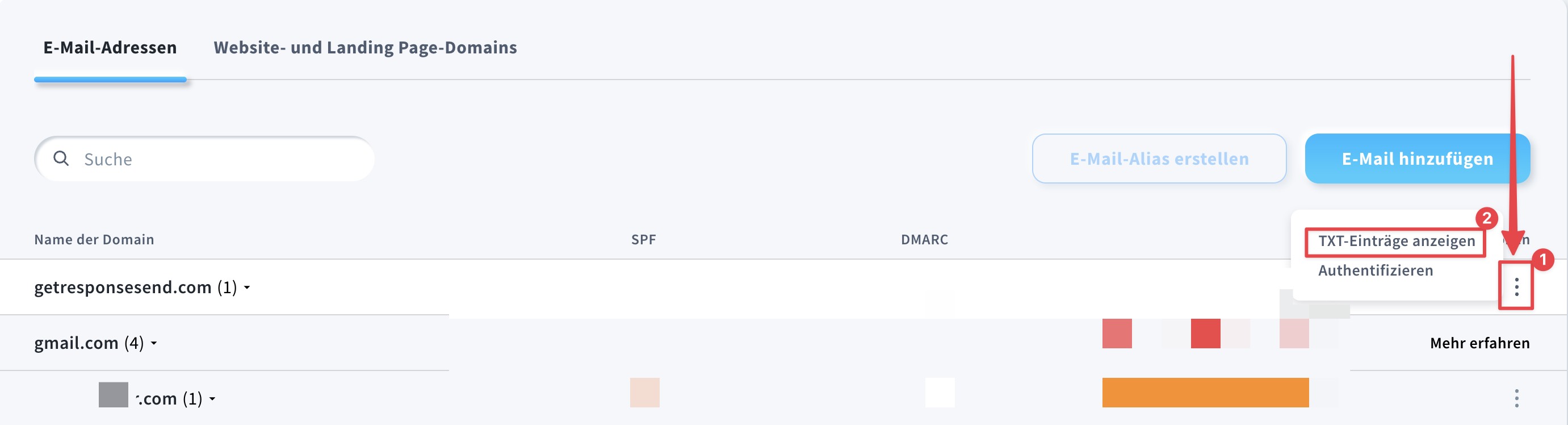Select the getresponsesend.com domain name
Screen dimensions: 1568x425
point(123,287)
